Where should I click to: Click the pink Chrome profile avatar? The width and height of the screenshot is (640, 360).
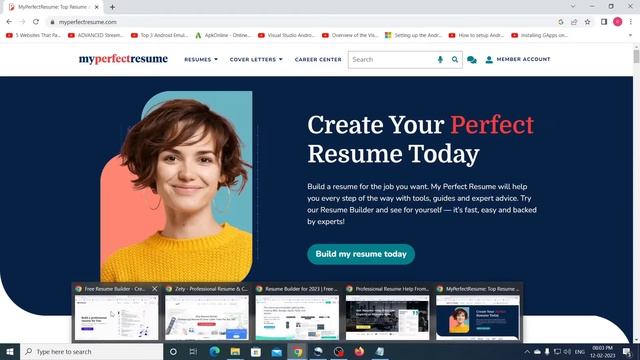(x=618, y=22)
